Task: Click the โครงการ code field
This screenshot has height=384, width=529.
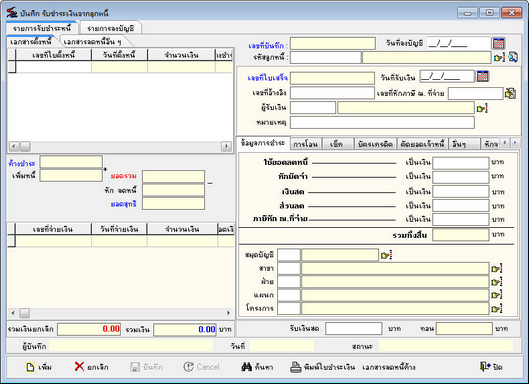Action: click(x=289, y=308)
